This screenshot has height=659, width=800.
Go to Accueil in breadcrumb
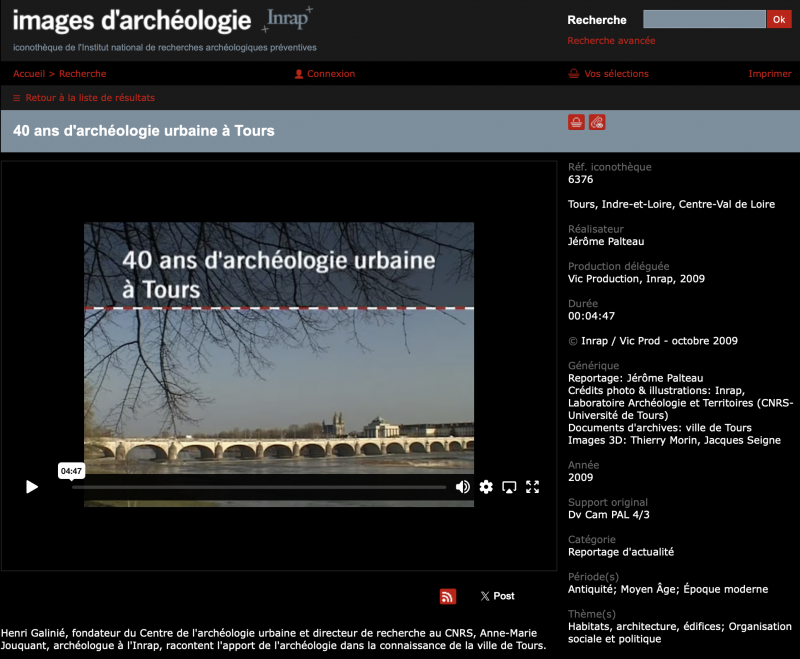tap(28, 74)
